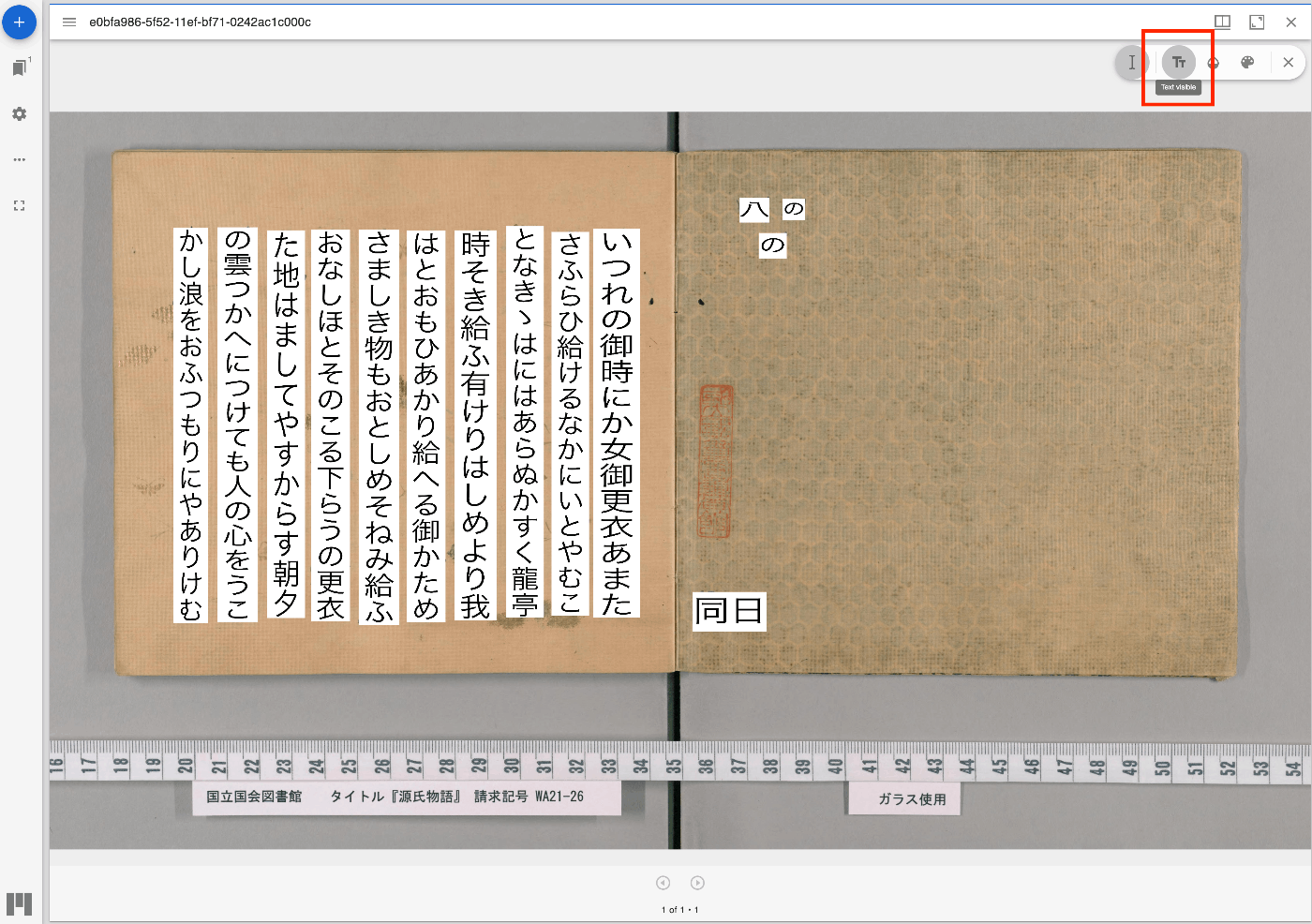Click the text line starting 時そき給ふ

[475, 425]
